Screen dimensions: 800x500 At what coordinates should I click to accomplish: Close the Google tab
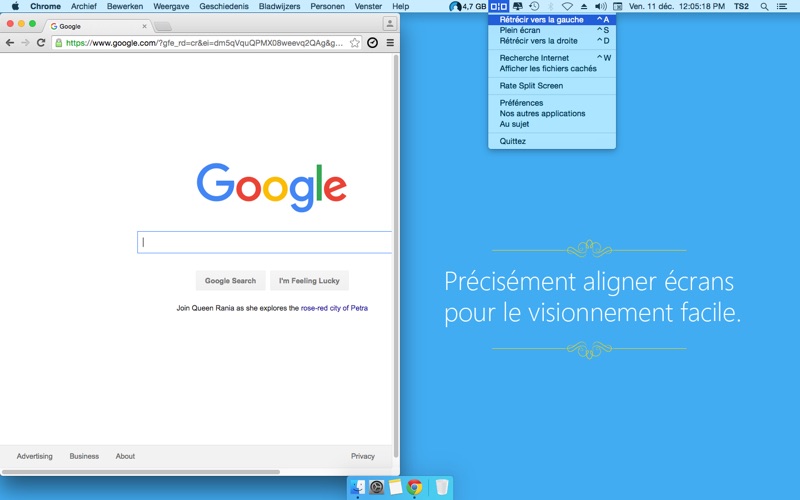tap(144, 26)
